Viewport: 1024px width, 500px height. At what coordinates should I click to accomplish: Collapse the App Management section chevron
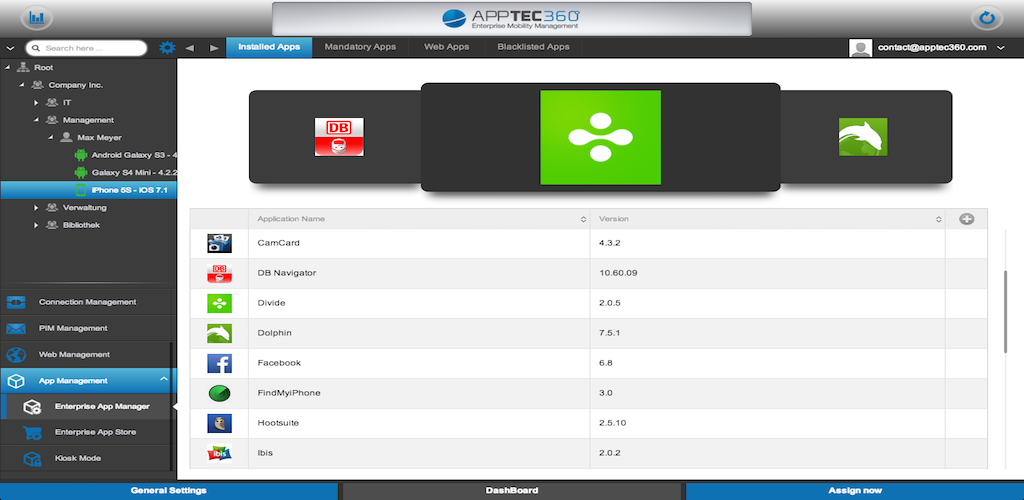[164, 380]
